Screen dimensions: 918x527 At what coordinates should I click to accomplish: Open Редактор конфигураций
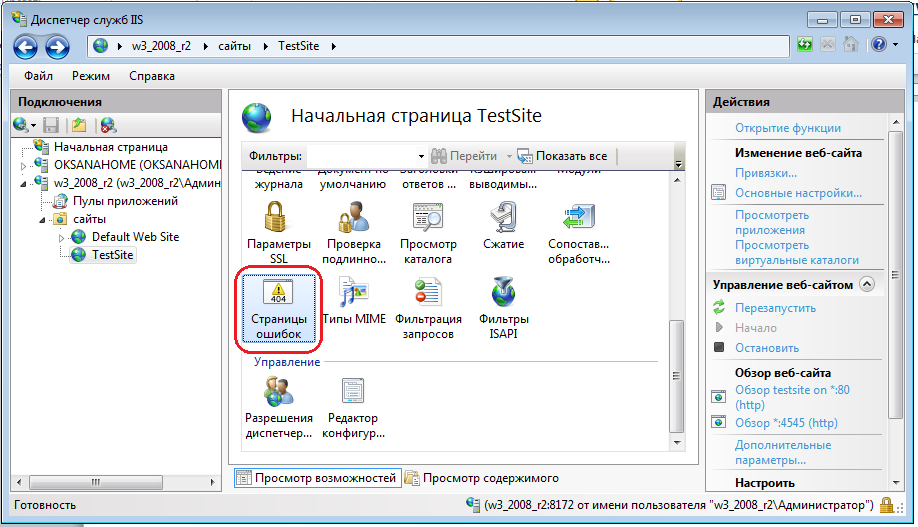[x=353, y=408]
